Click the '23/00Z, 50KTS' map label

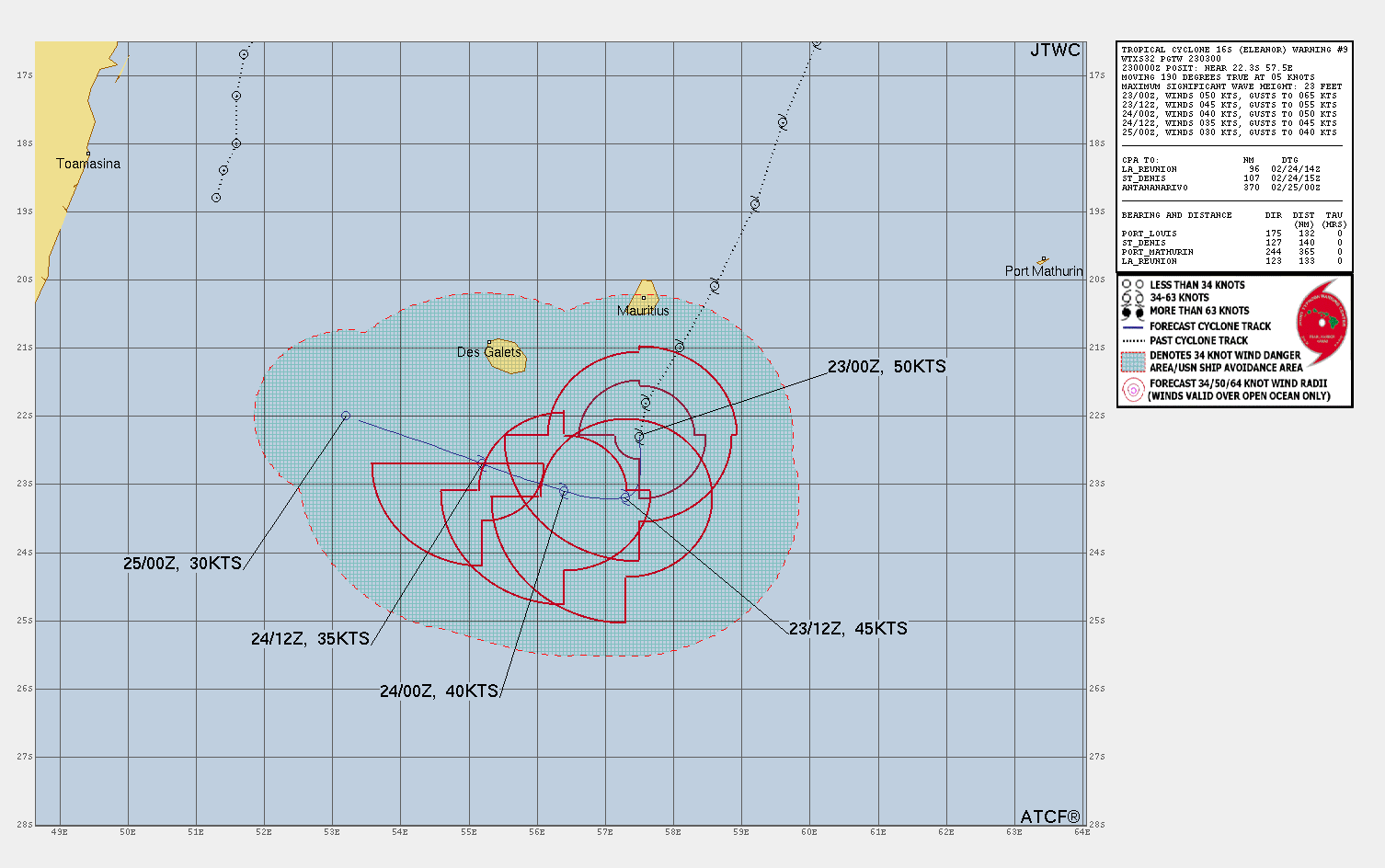tap(887, 366)
